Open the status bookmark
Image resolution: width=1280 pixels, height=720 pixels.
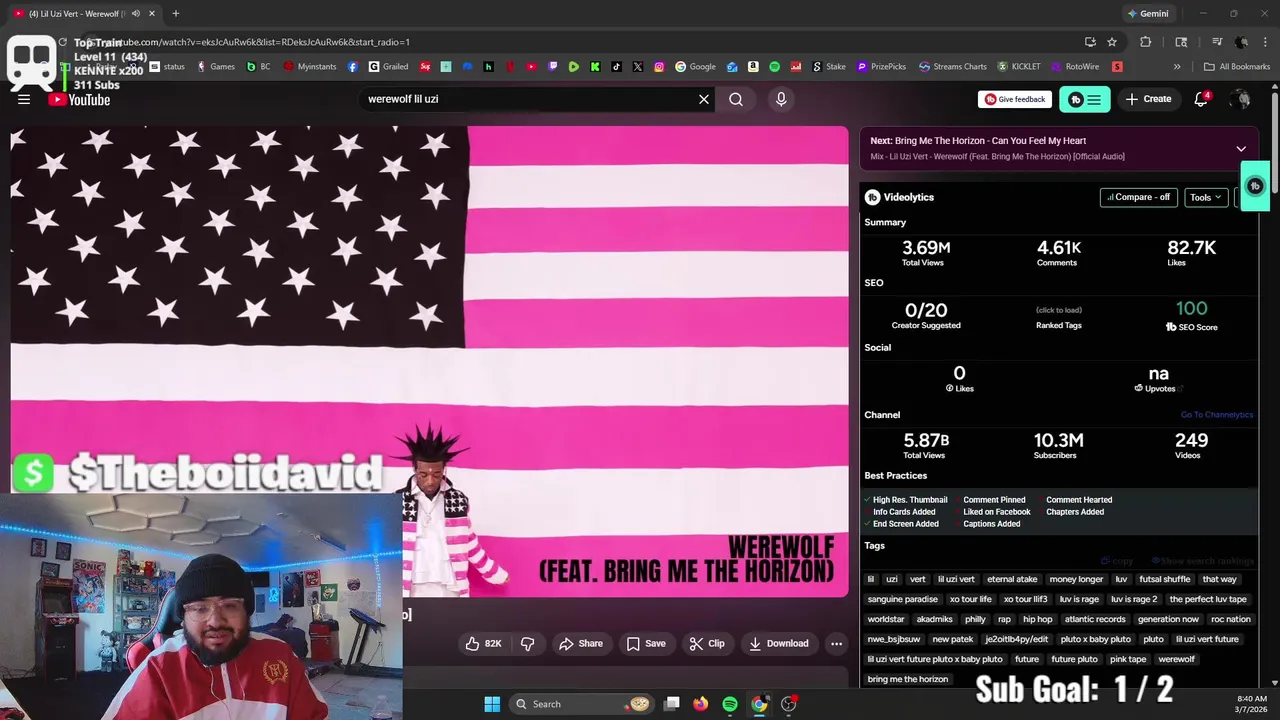pyautogui.click(x=167, y=67)
